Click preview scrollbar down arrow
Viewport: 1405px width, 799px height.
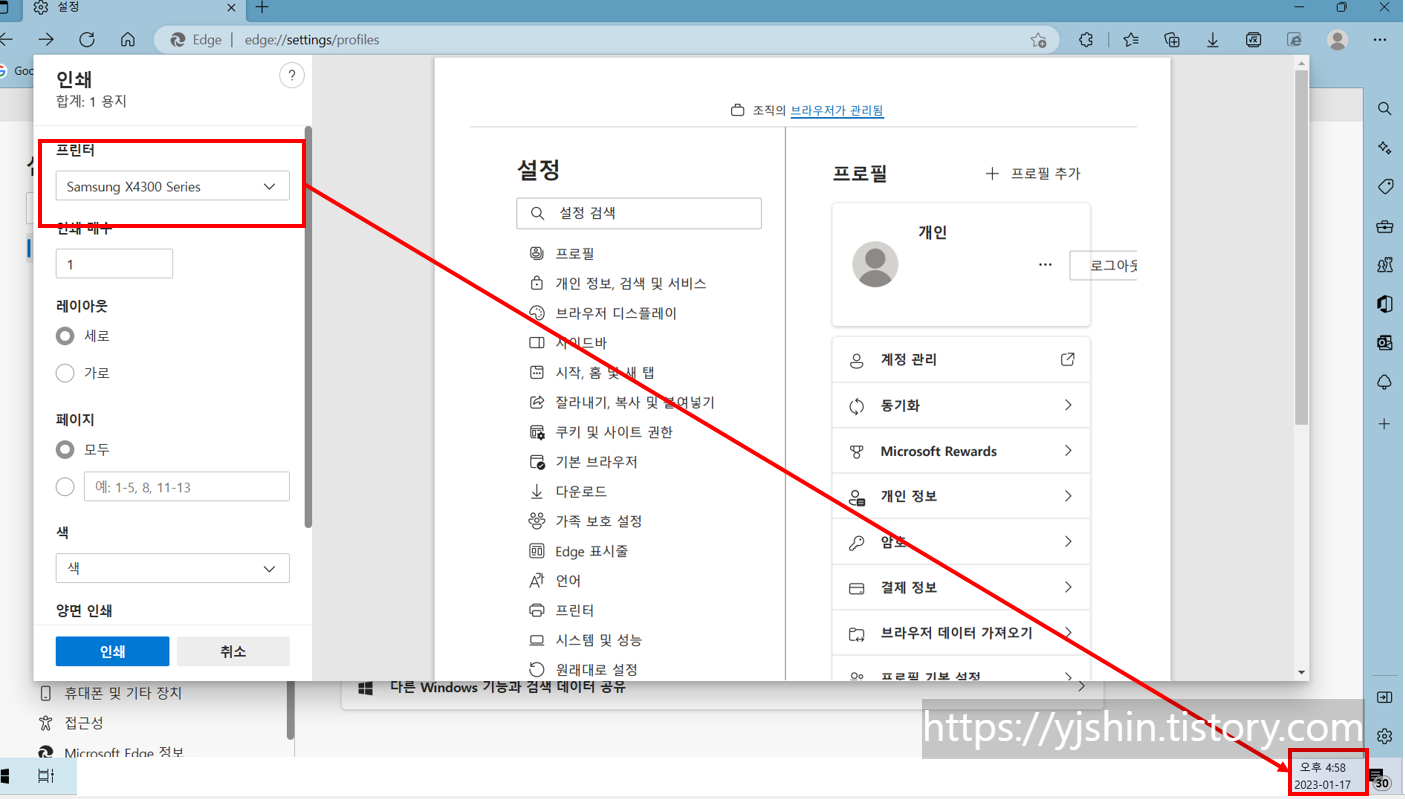[1301, 673]
